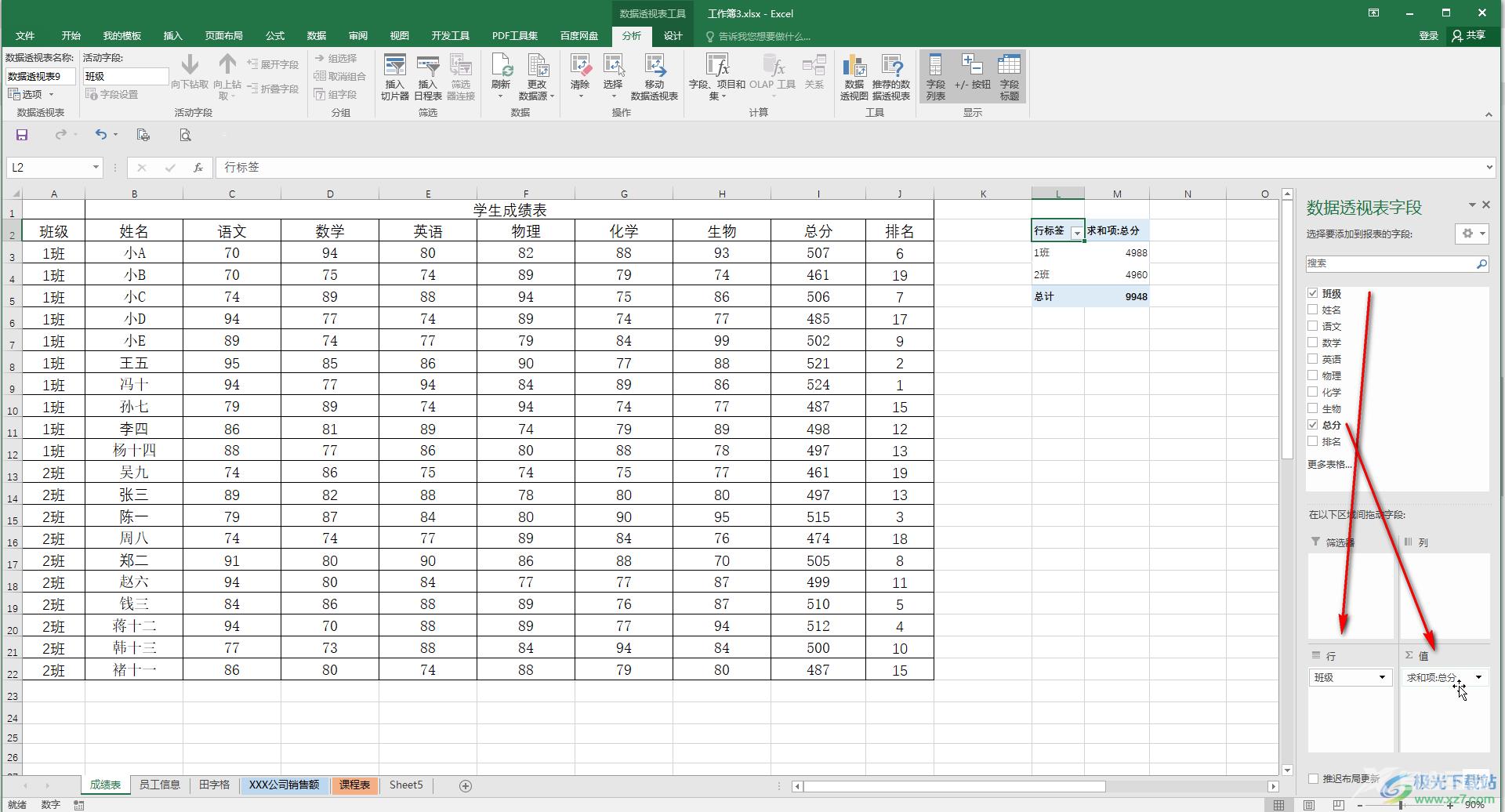Open the field list tools gear icon
This screenshot has width=1505, height=812.
(x=1471, y=234)
